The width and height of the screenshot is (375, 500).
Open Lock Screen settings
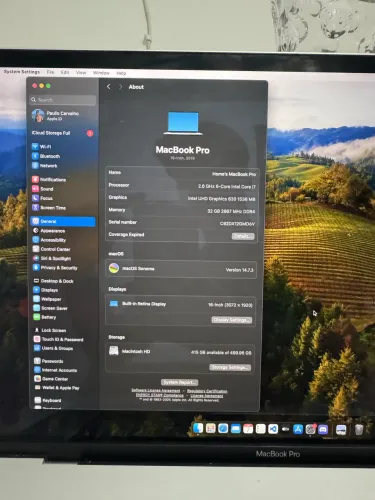50,330
